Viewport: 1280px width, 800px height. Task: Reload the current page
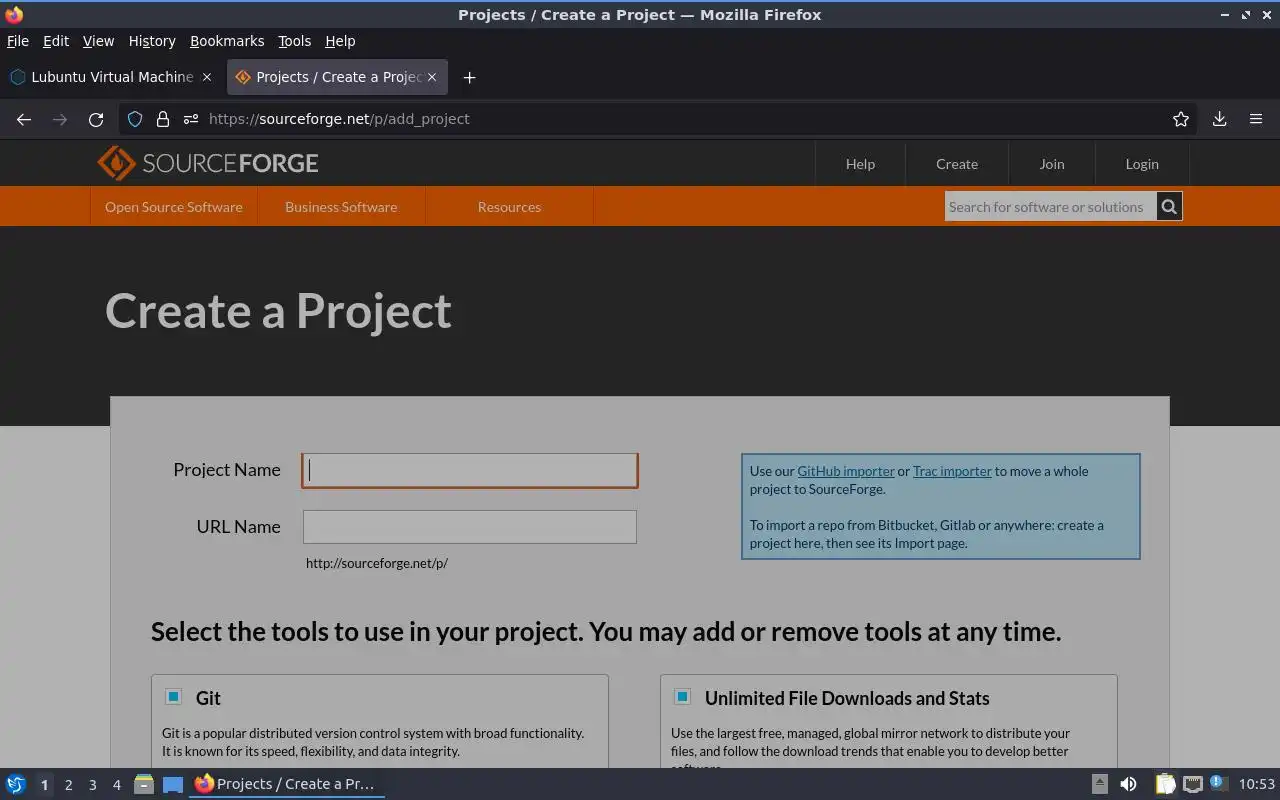point(96,119)
